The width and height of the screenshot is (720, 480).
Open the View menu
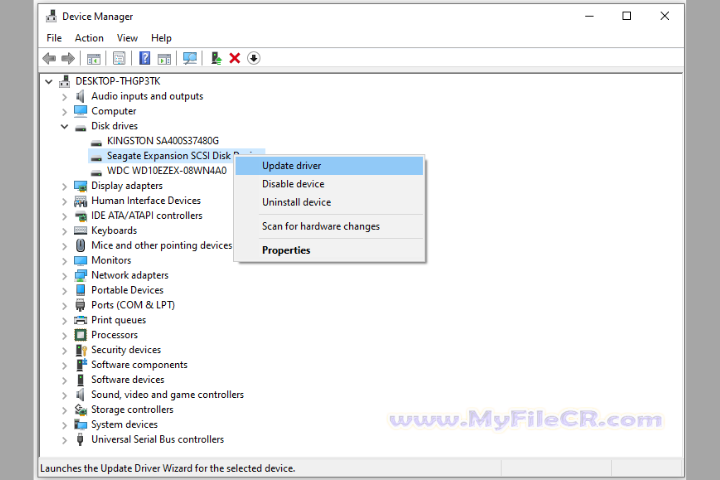(127, 38)
